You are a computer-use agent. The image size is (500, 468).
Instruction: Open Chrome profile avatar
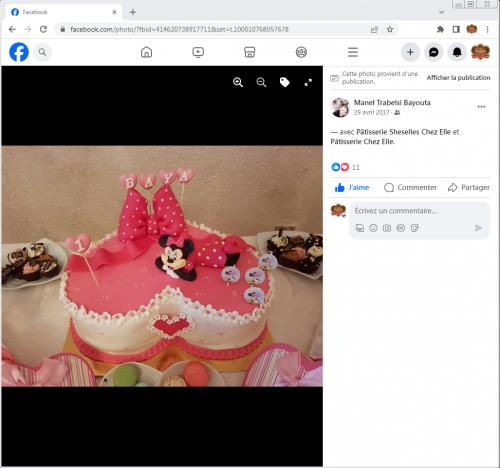click(472, 29)
